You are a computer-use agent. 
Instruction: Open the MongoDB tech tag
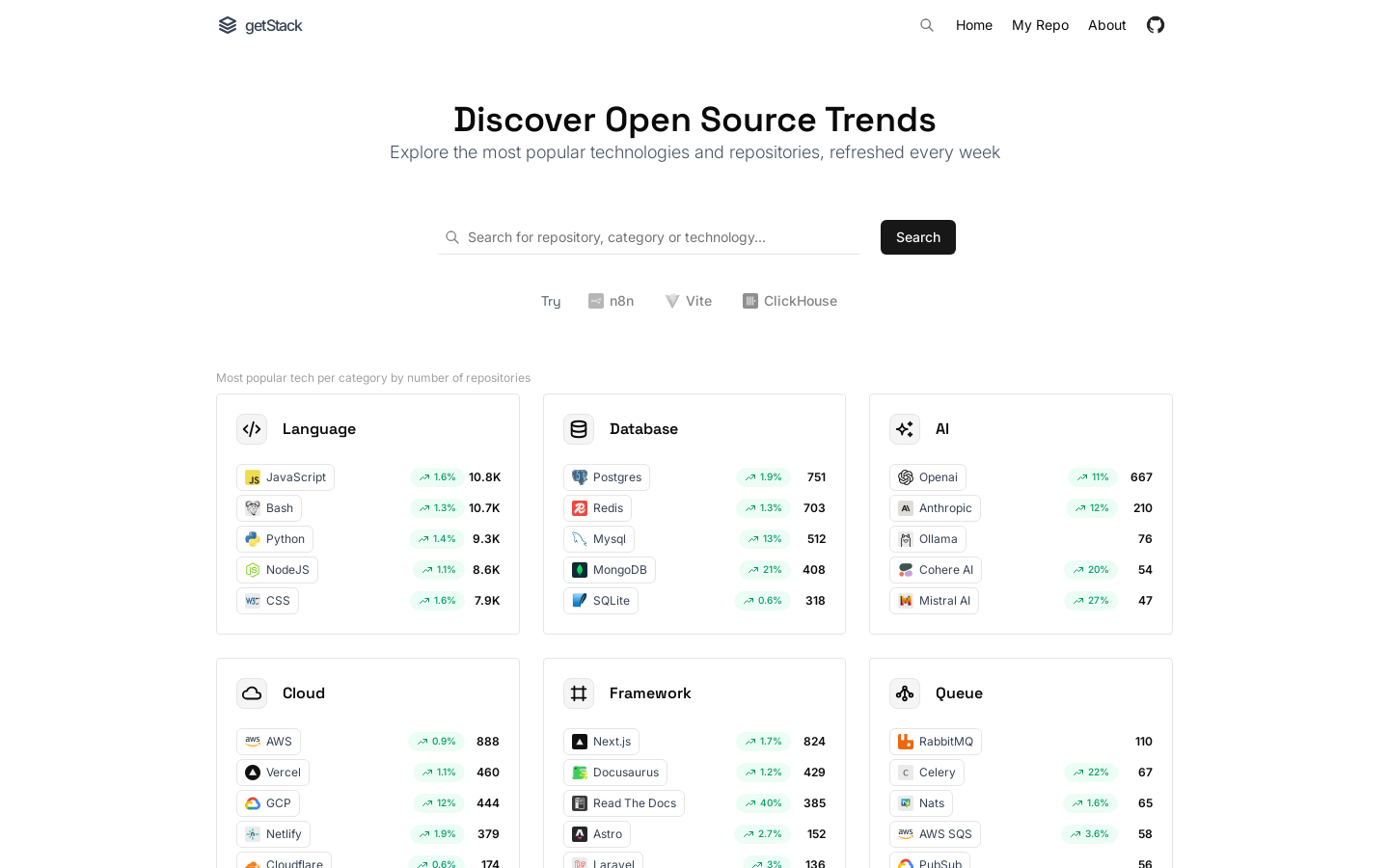pyautogui.click(x=610, y=570)
